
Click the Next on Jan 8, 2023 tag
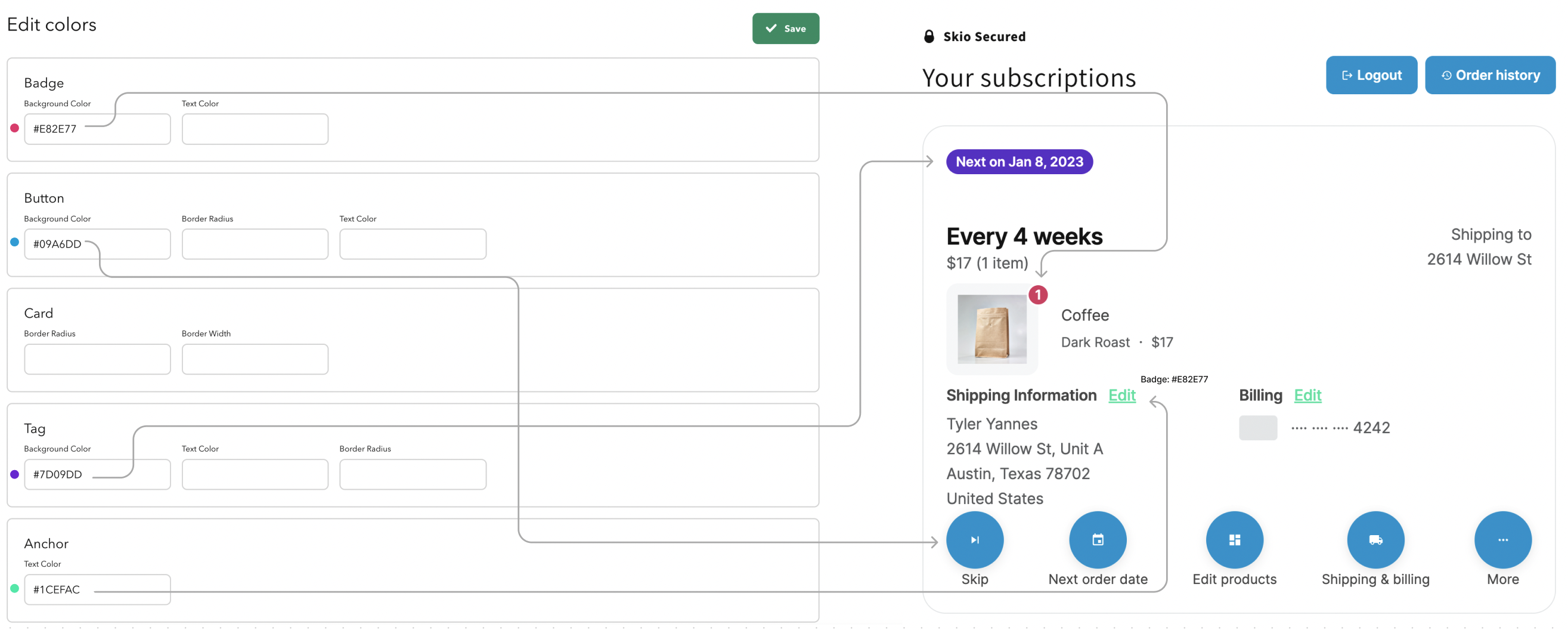click(x=1019, y=162)
